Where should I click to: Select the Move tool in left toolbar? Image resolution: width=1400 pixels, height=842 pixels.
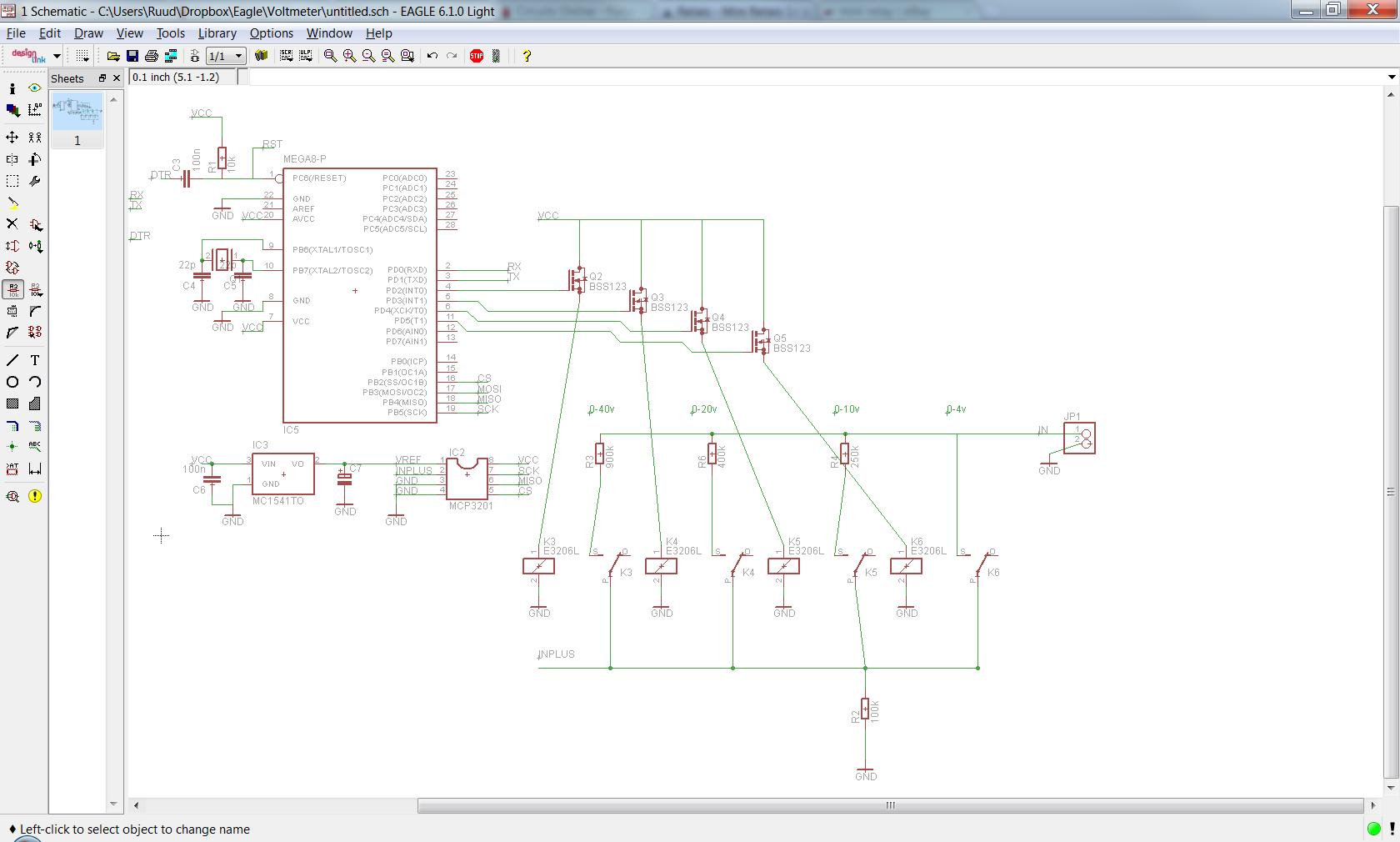pos(12,137)
